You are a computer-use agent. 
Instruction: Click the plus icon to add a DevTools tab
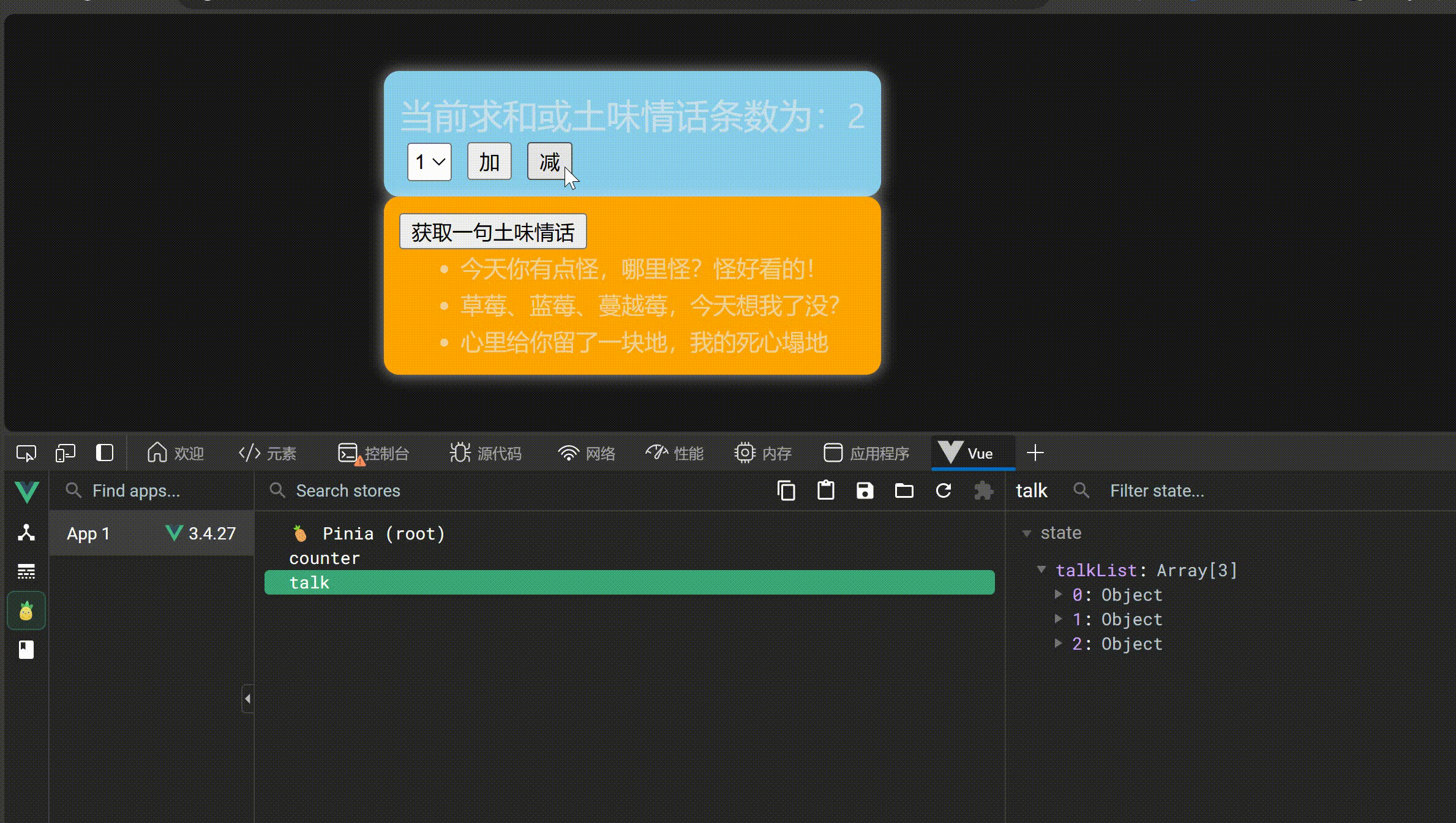tap(1035, 453)
